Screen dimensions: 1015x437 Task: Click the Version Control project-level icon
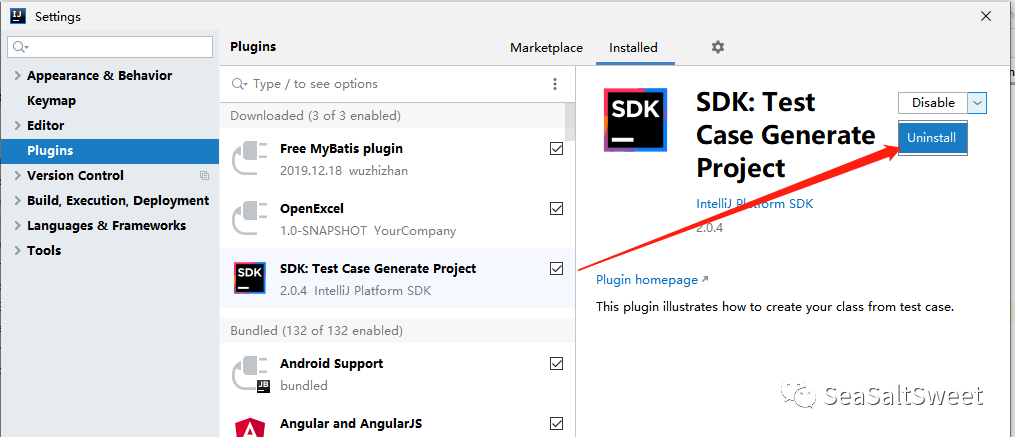(x=205, y=175)
